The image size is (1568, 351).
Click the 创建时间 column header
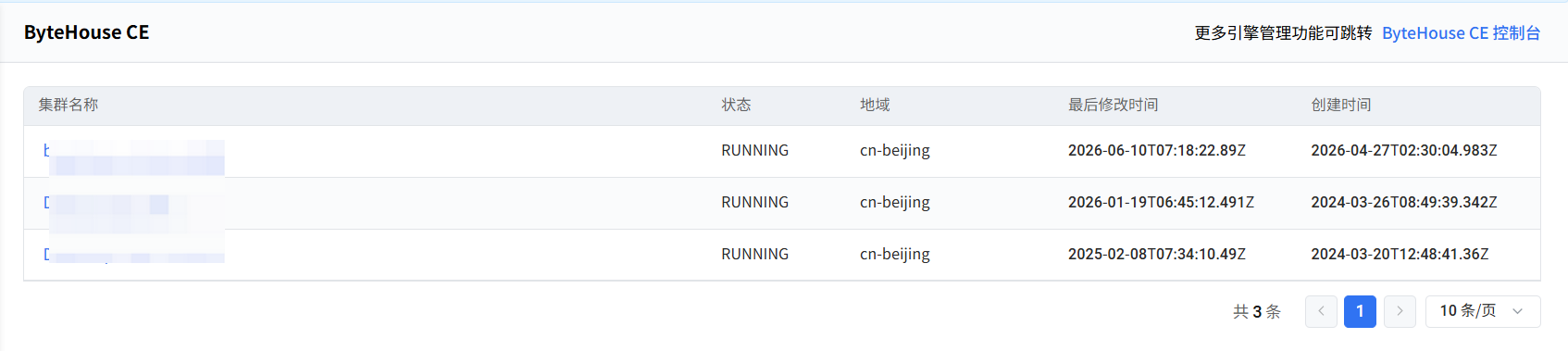(x=1341, y=106)
